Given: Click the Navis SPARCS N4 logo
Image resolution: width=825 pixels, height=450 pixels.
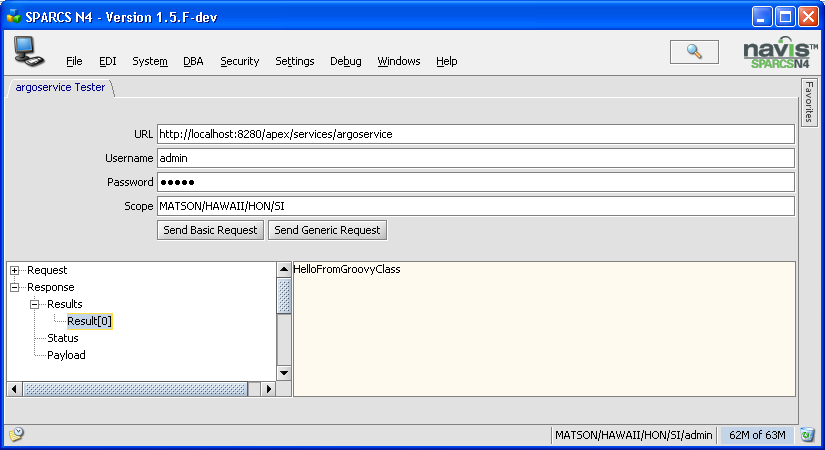Looking at the screenshot, I should 780,53.
